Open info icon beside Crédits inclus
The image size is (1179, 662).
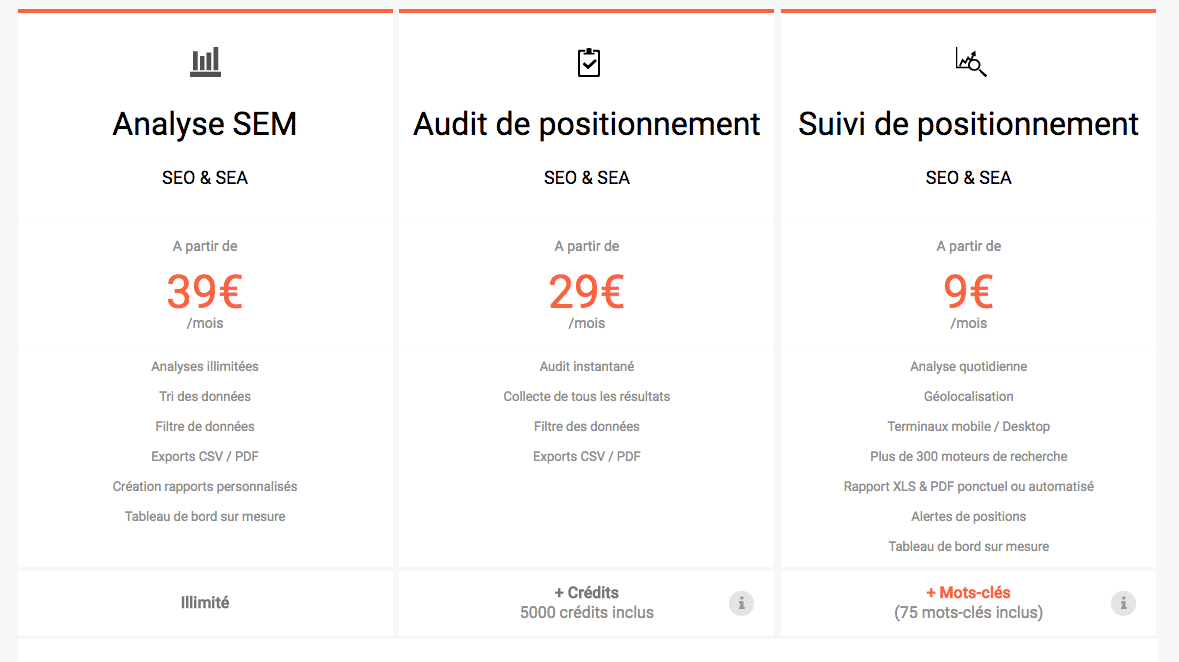pyautogui.click(x=741, y=603)
